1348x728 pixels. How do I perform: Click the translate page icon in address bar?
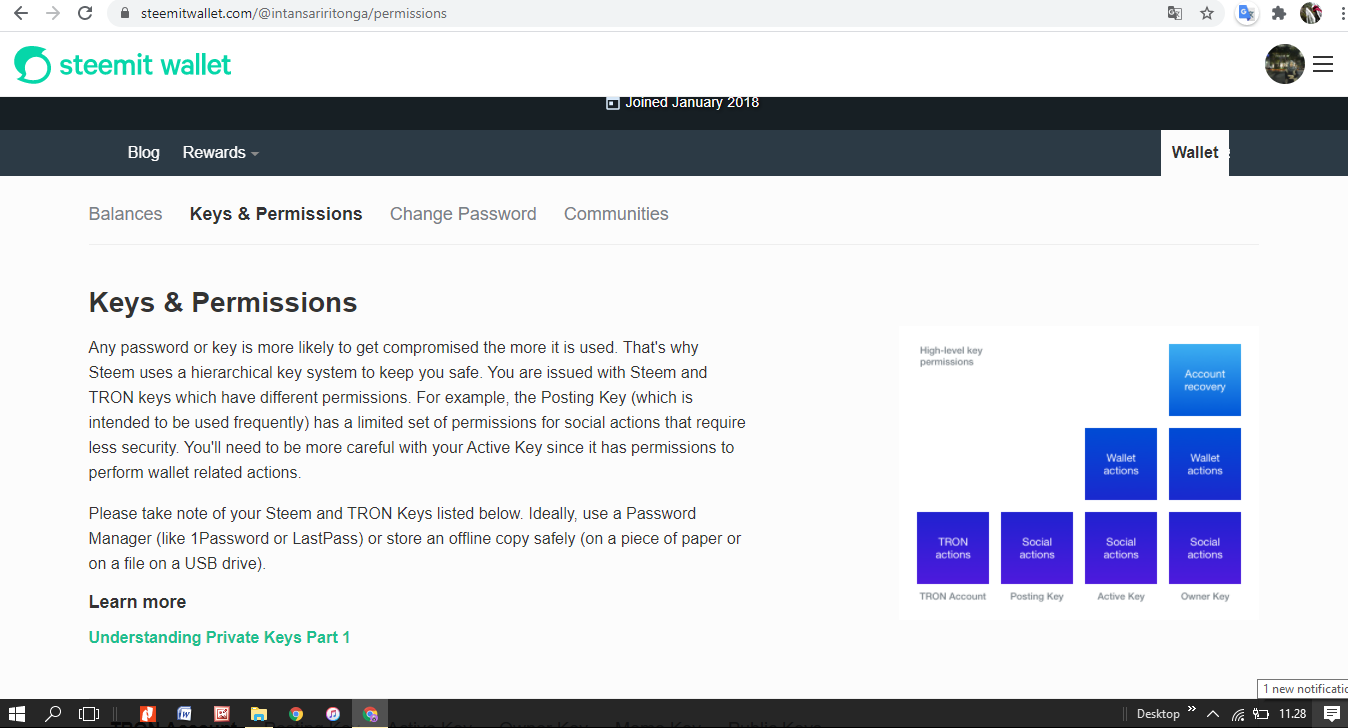tap(1175, 14)
